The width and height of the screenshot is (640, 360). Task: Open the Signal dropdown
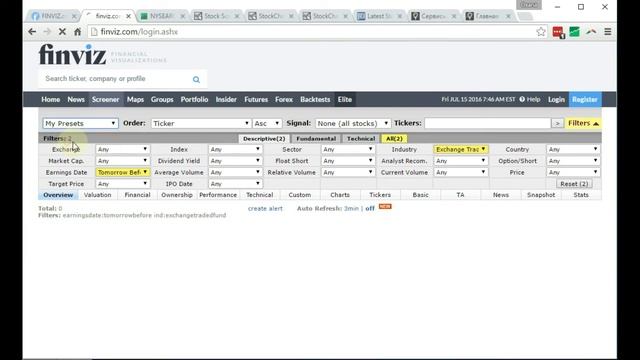point(353,123)
